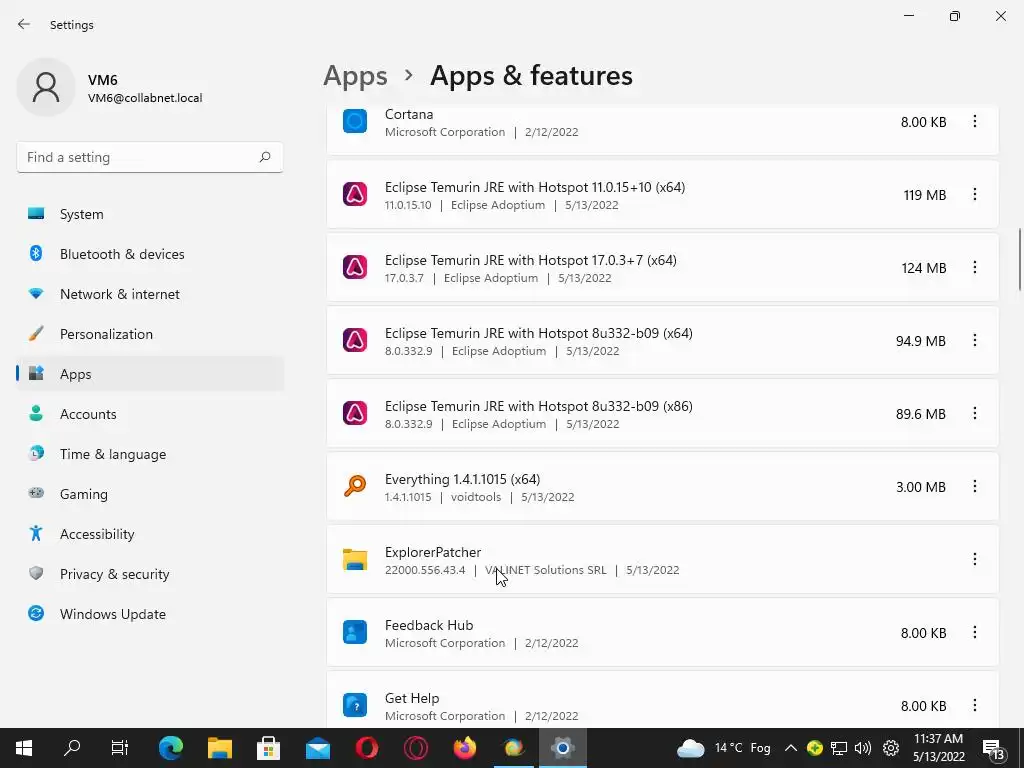This screenshot has width=1024, height=768.
Task: Open the Mail app from the taskbar
Action: tap(318, 748)
